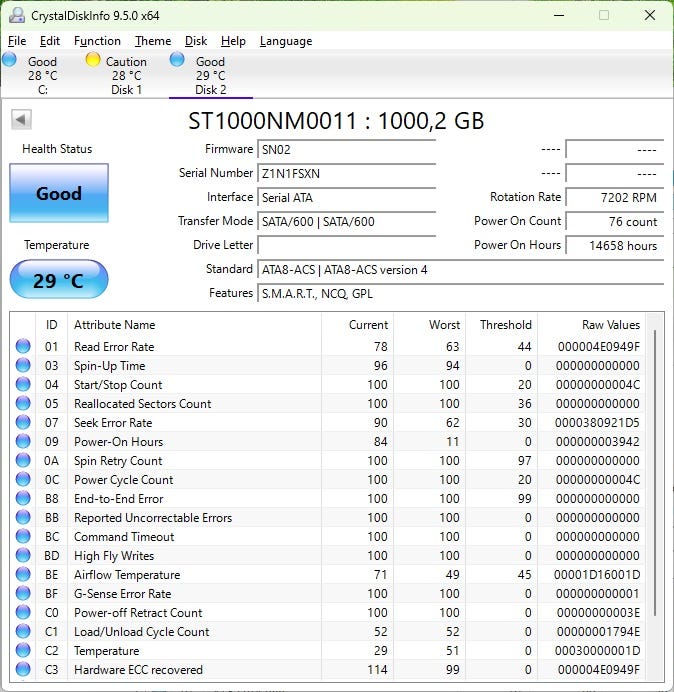
Task: Click the CrystalDiskInfo app icon in title bar
Action: 15,15
